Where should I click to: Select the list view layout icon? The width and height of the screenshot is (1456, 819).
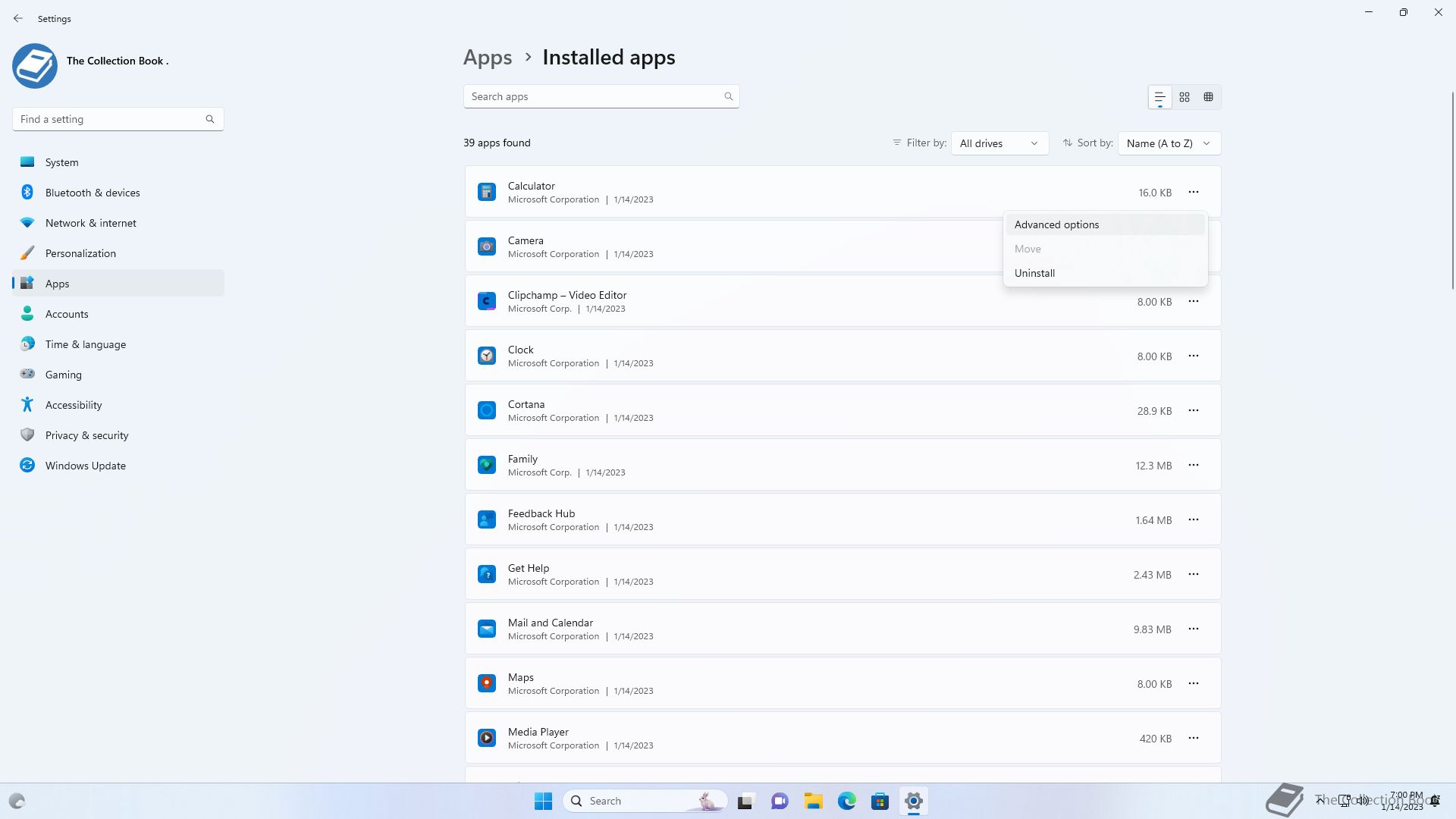pos(1159,97)
